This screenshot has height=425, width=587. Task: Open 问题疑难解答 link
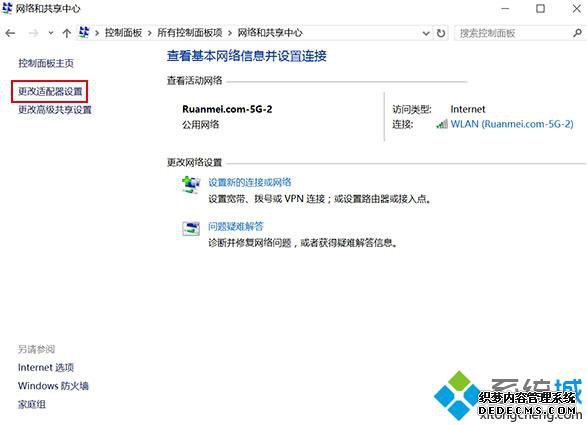coord(236,227)
